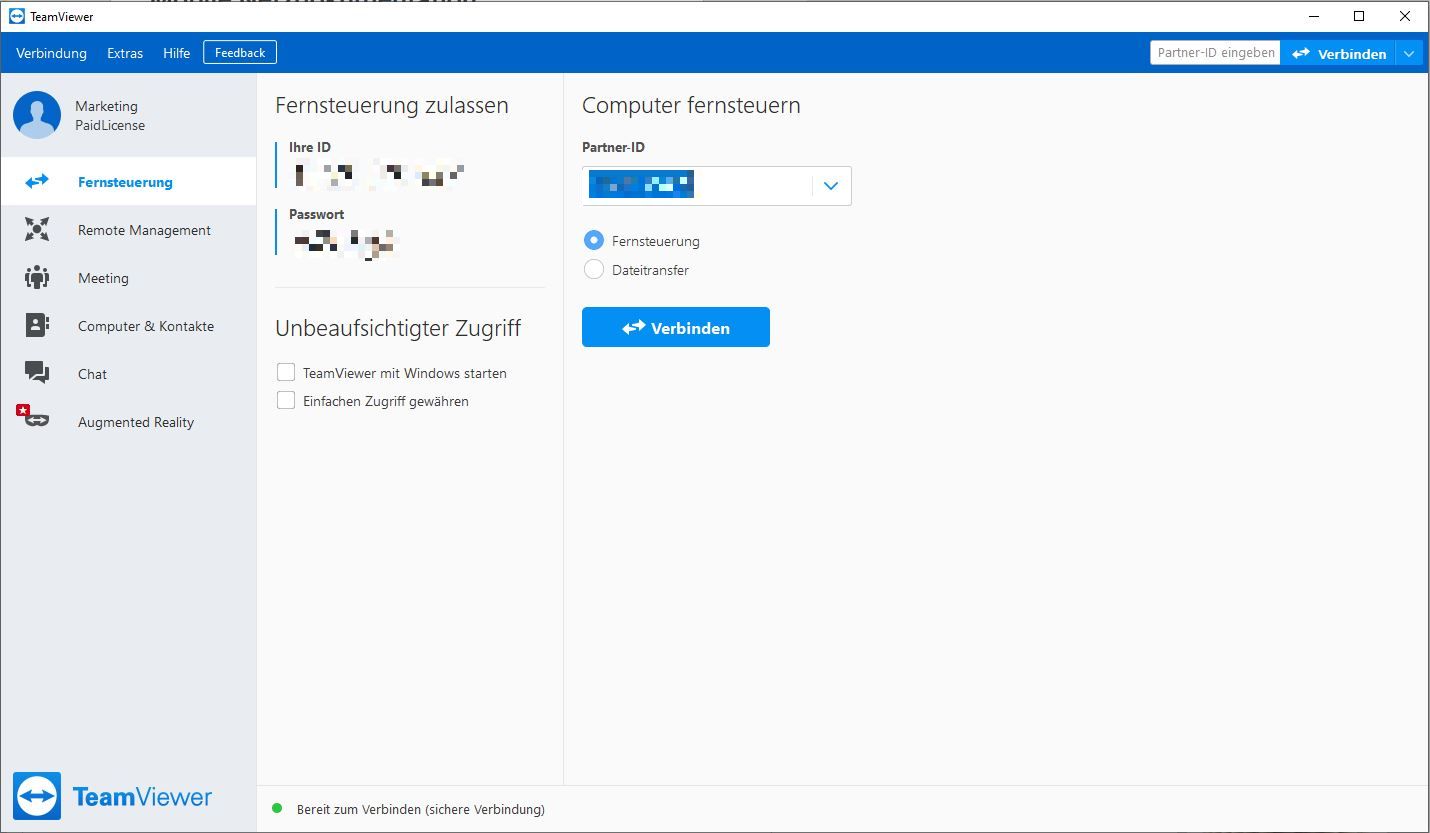Click the Marketing PaidLicense account name
The width and height of the screenshot is (1430, 833).
tap(110, 115)
